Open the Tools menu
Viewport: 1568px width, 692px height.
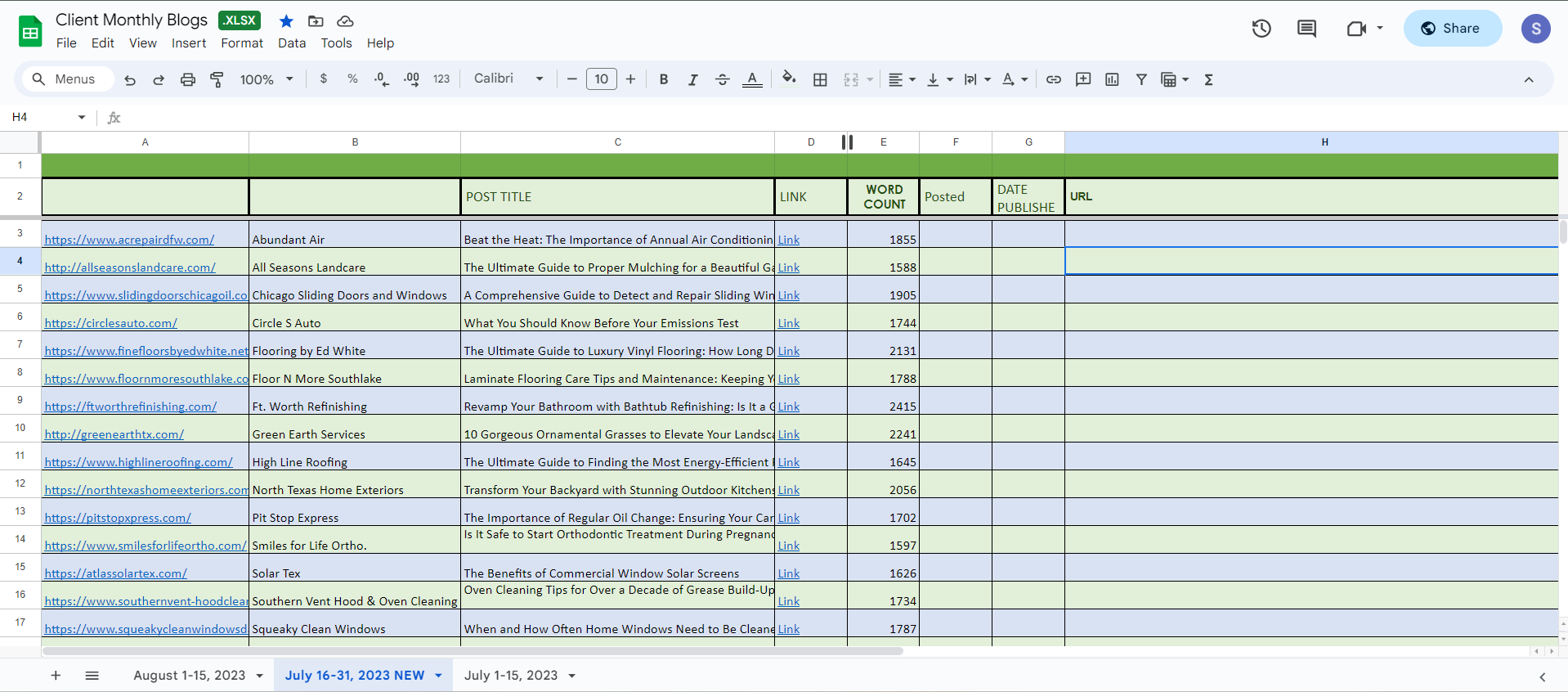336,43
